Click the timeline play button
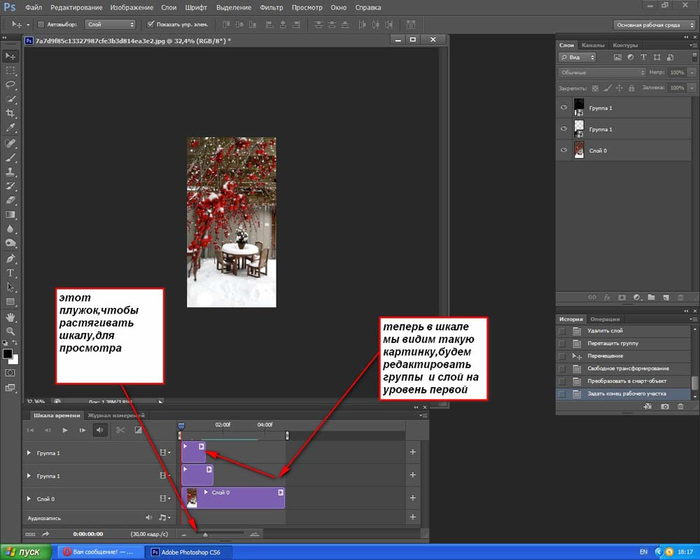 (65, 430)
